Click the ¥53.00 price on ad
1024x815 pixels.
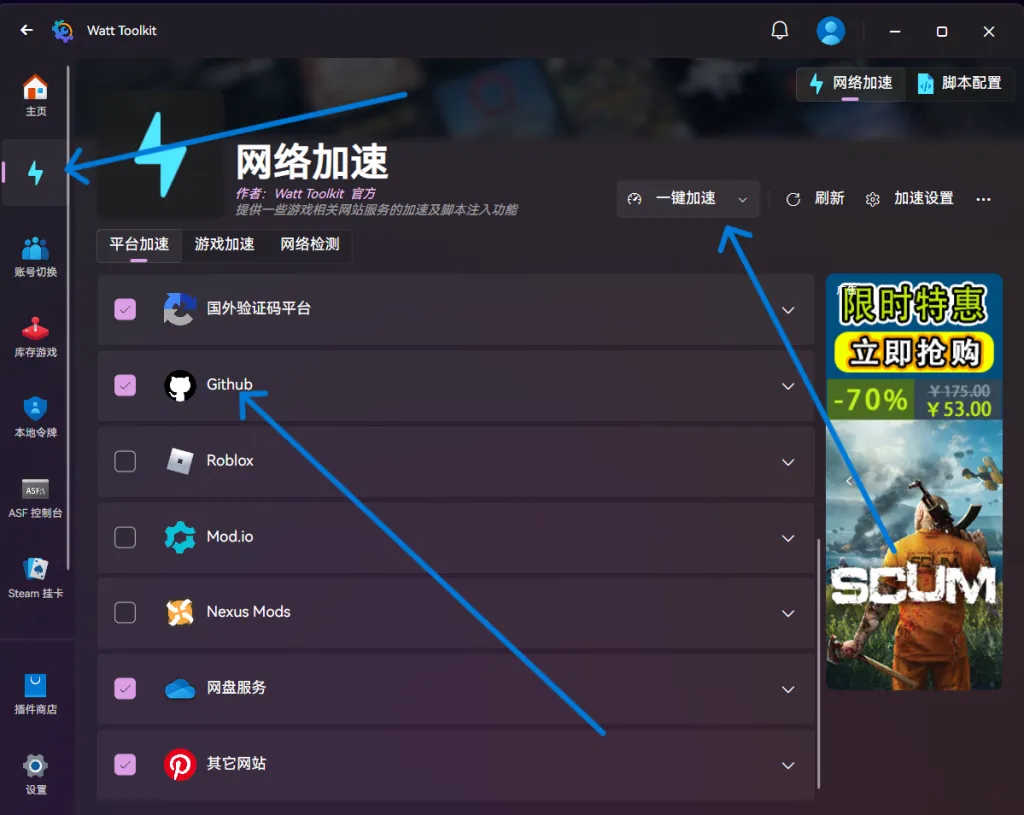[959, 409]
